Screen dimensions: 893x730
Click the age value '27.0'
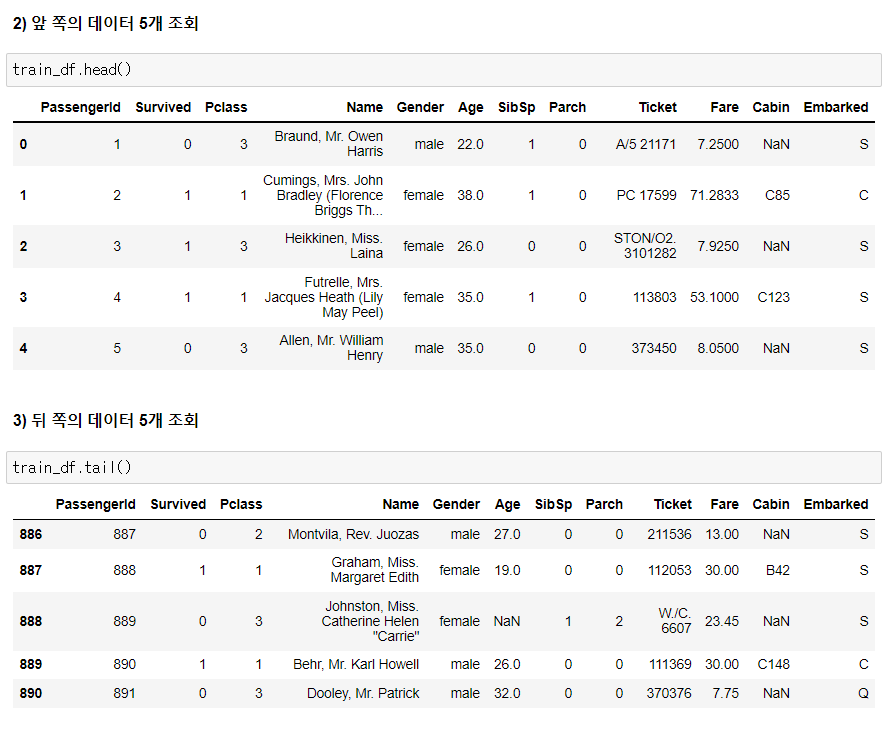pos(507,534)
